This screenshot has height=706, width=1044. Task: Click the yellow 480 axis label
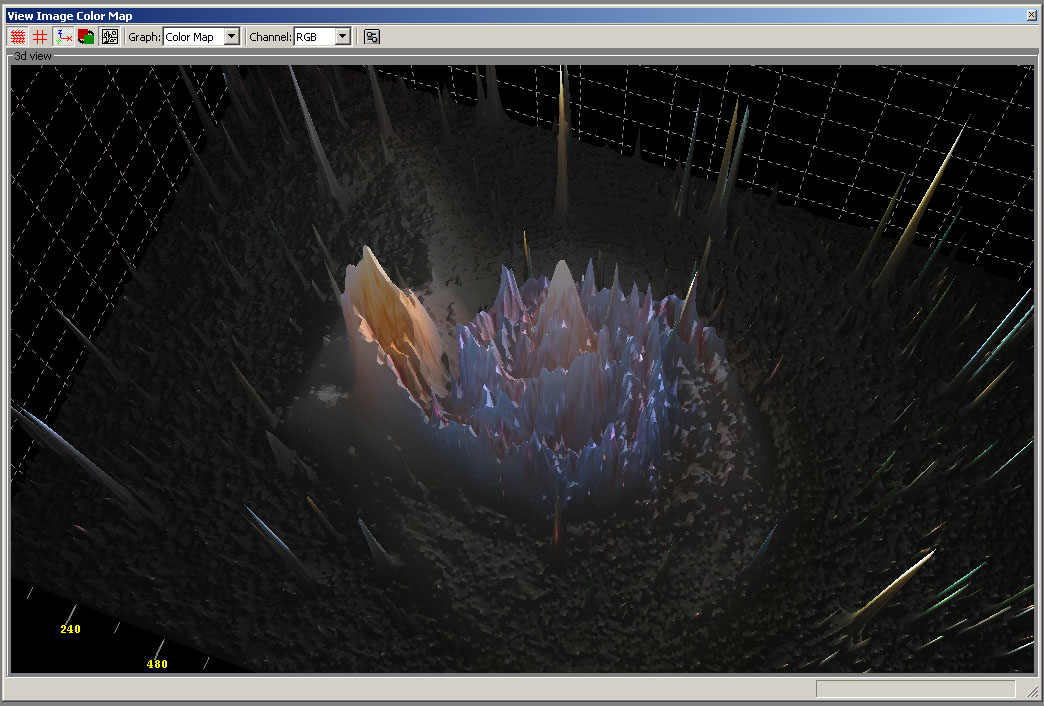[x=157, y=664]
